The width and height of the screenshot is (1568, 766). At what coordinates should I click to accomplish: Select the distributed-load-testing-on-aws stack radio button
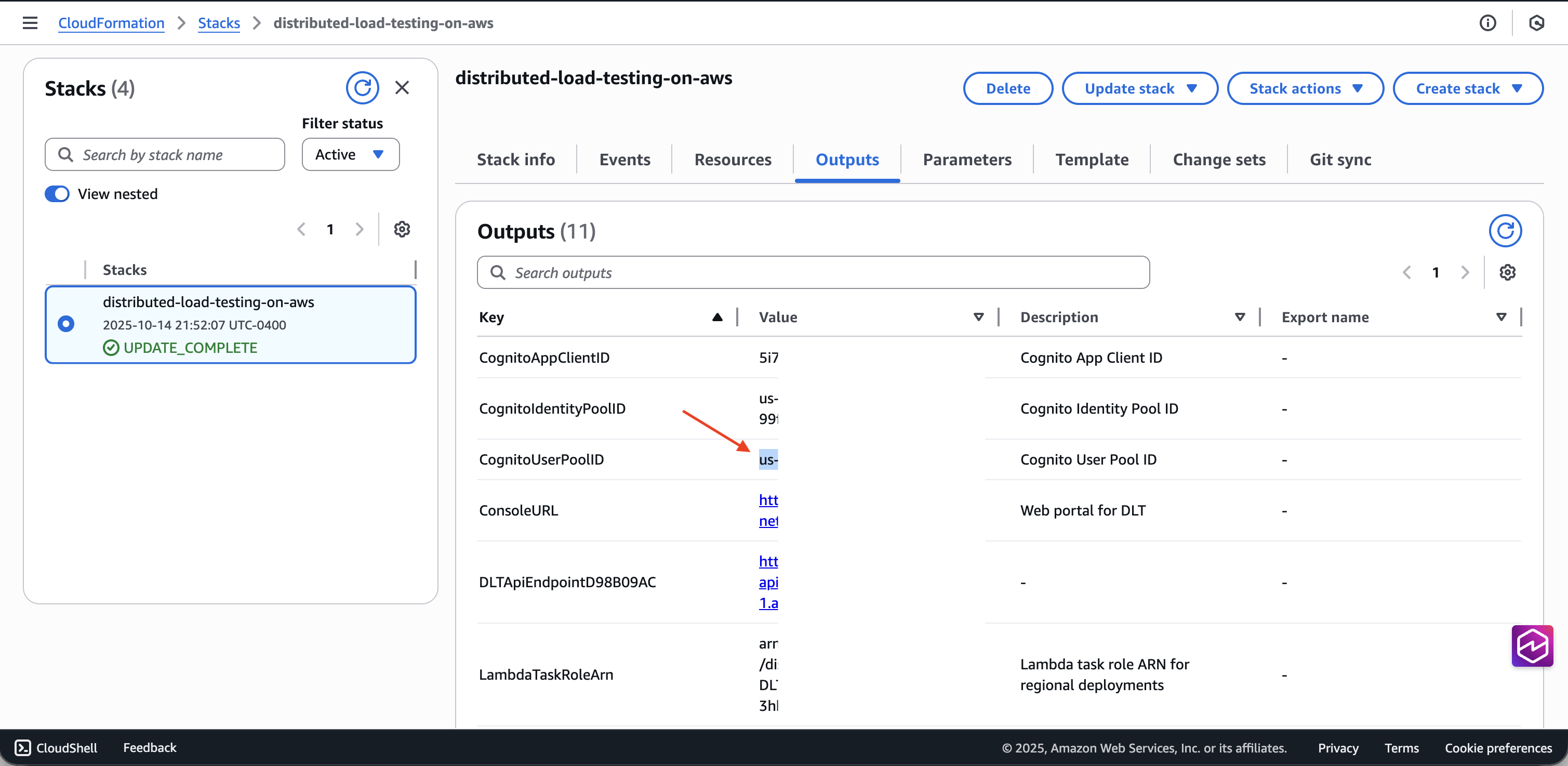click(x=66, y=323)
